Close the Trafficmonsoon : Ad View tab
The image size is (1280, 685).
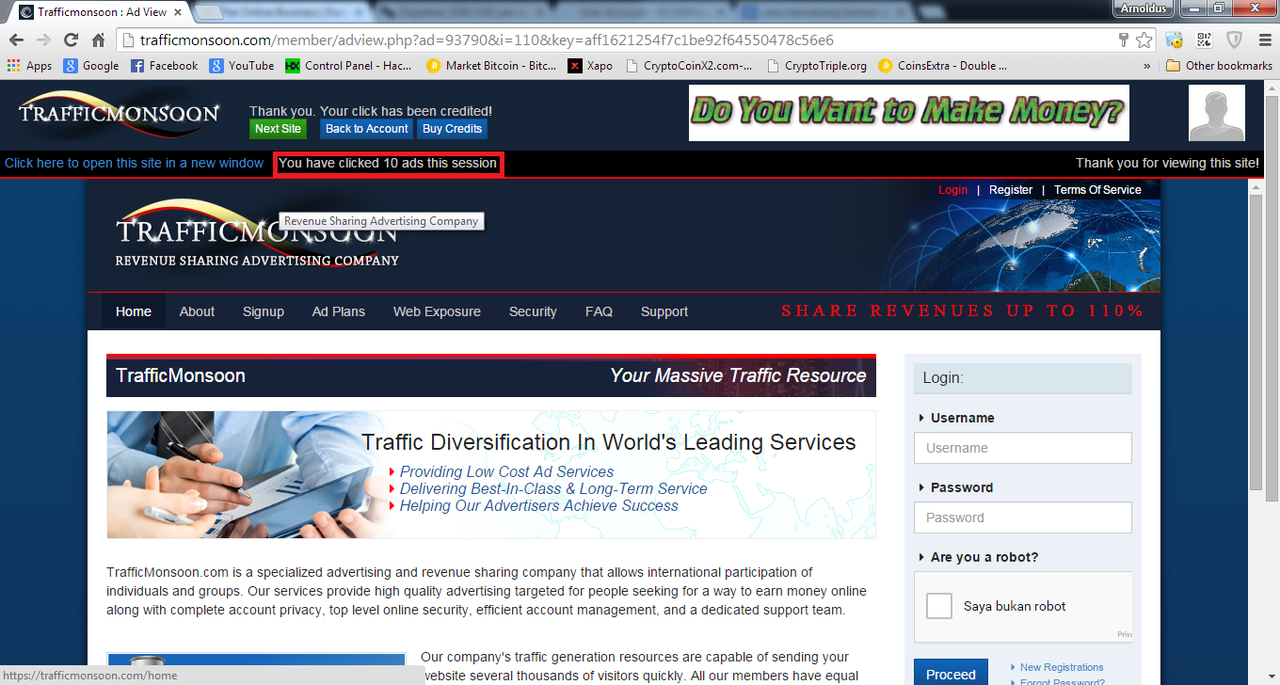(x=176, y=12)
